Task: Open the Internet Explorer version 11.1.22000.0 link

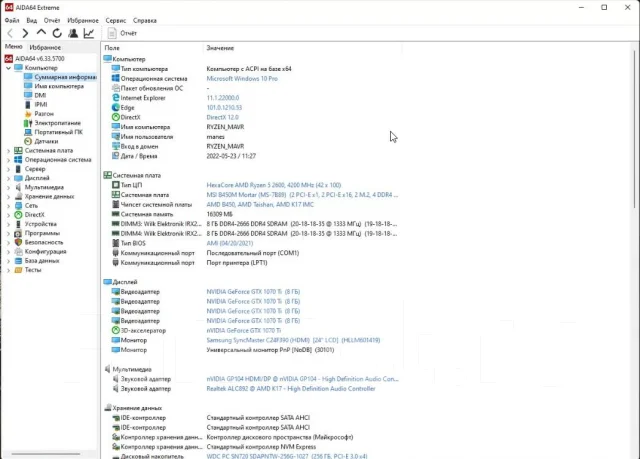Action: click(x=223, y=98)
